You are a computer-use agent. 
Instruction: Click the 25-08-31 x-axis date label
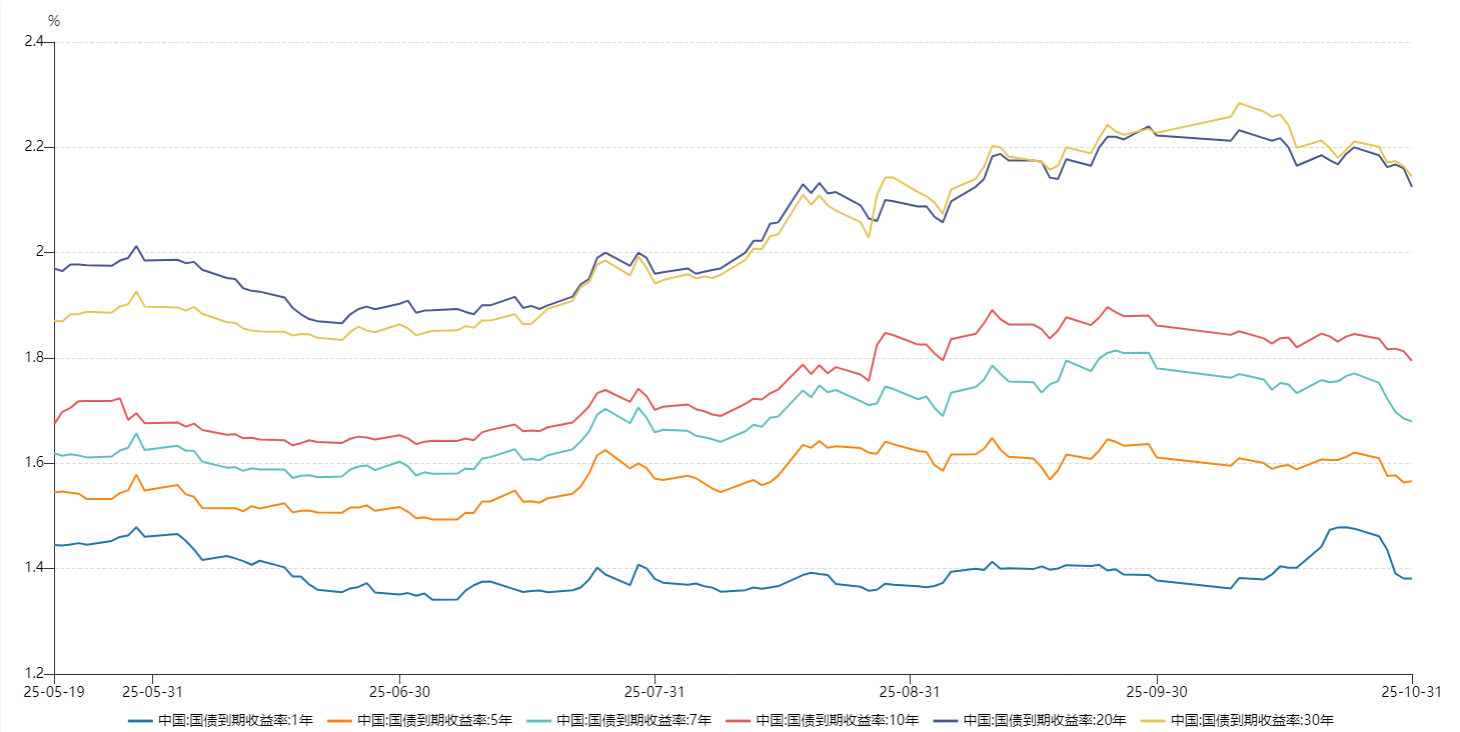(x=908, y=691)
